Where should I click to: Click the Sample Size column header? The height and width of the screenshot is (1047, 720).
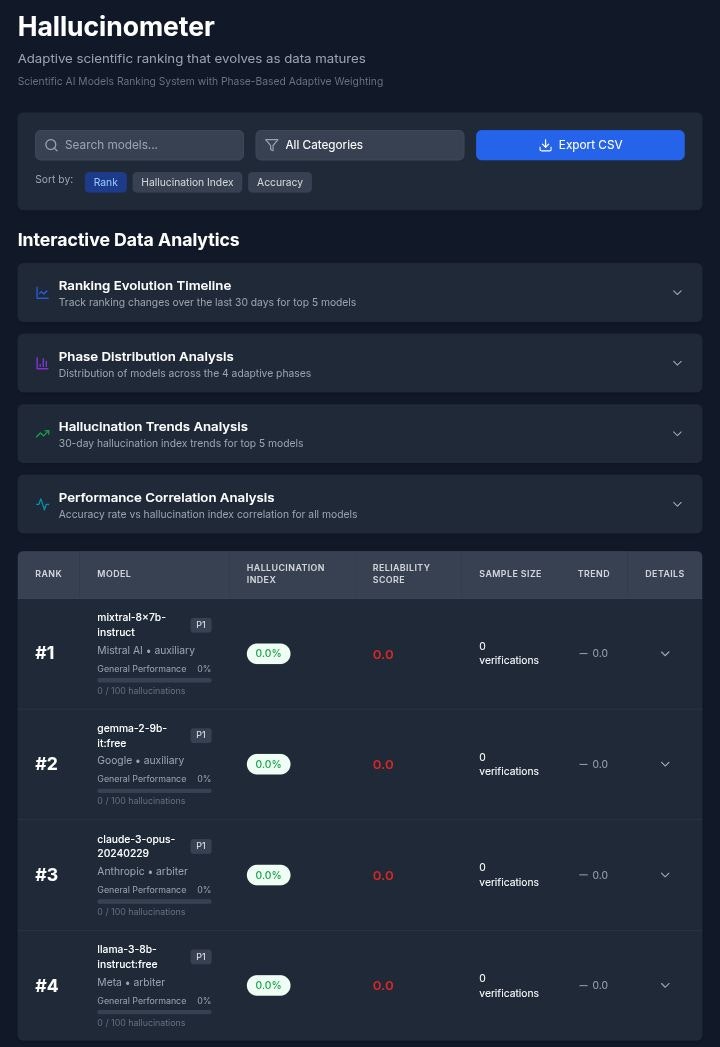point(510,574)
